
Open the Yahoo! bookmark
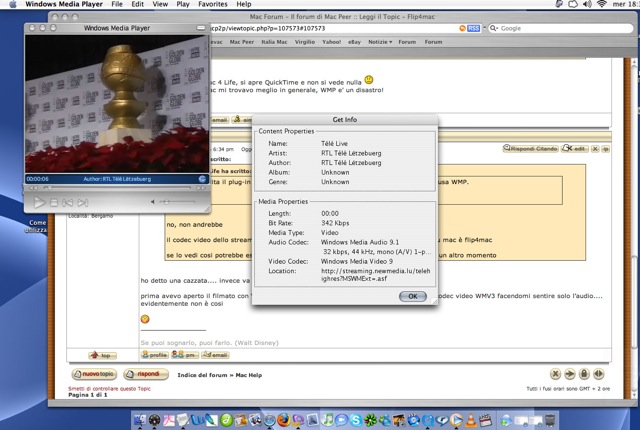coord(331,42)
